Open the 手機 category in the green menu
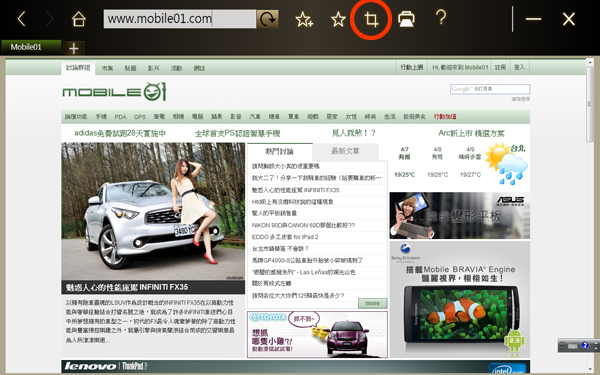This screenshot has width=600, height=375. [x=101, y=116]
